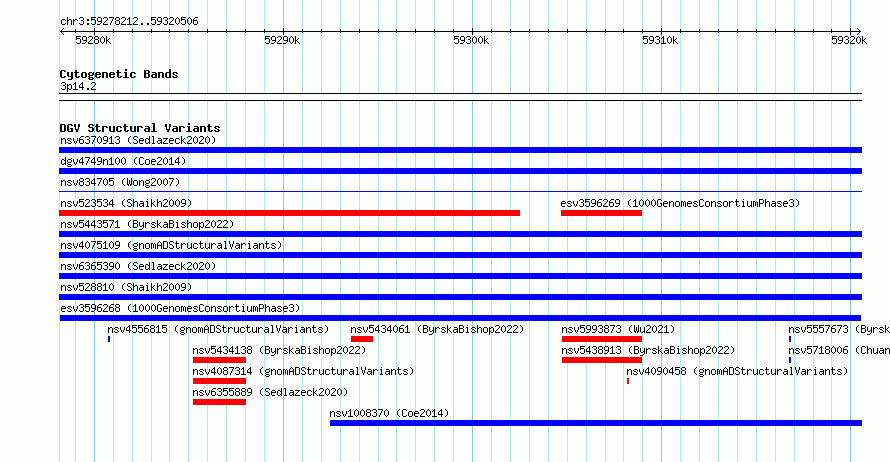Select the blue bar under nsv4075109
The width and height of the screenshot is (890, 462).
point(460,255)
